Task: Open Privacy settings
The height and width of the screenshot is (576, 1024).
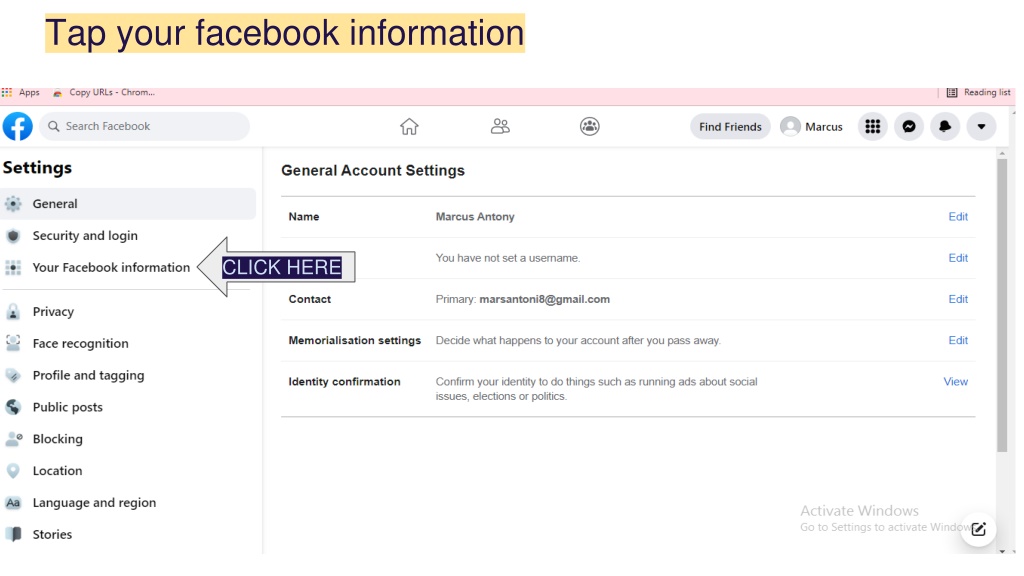Action: (x=128, y=312)
